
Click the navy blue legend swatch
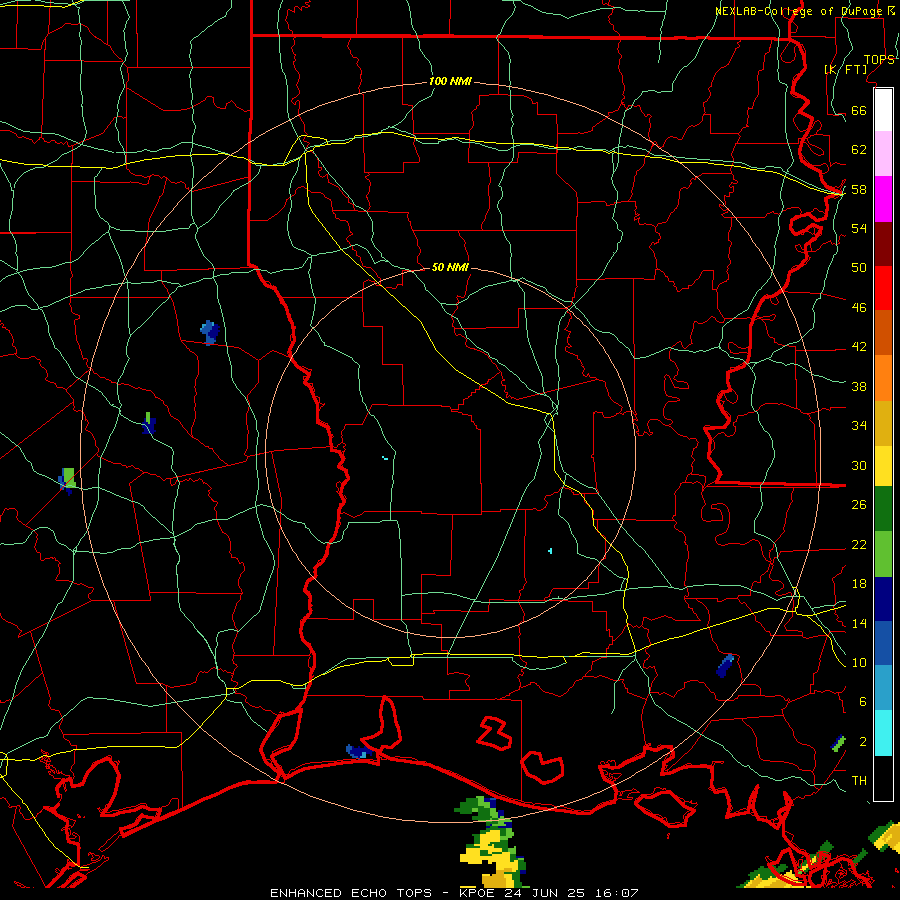[883, 599]
